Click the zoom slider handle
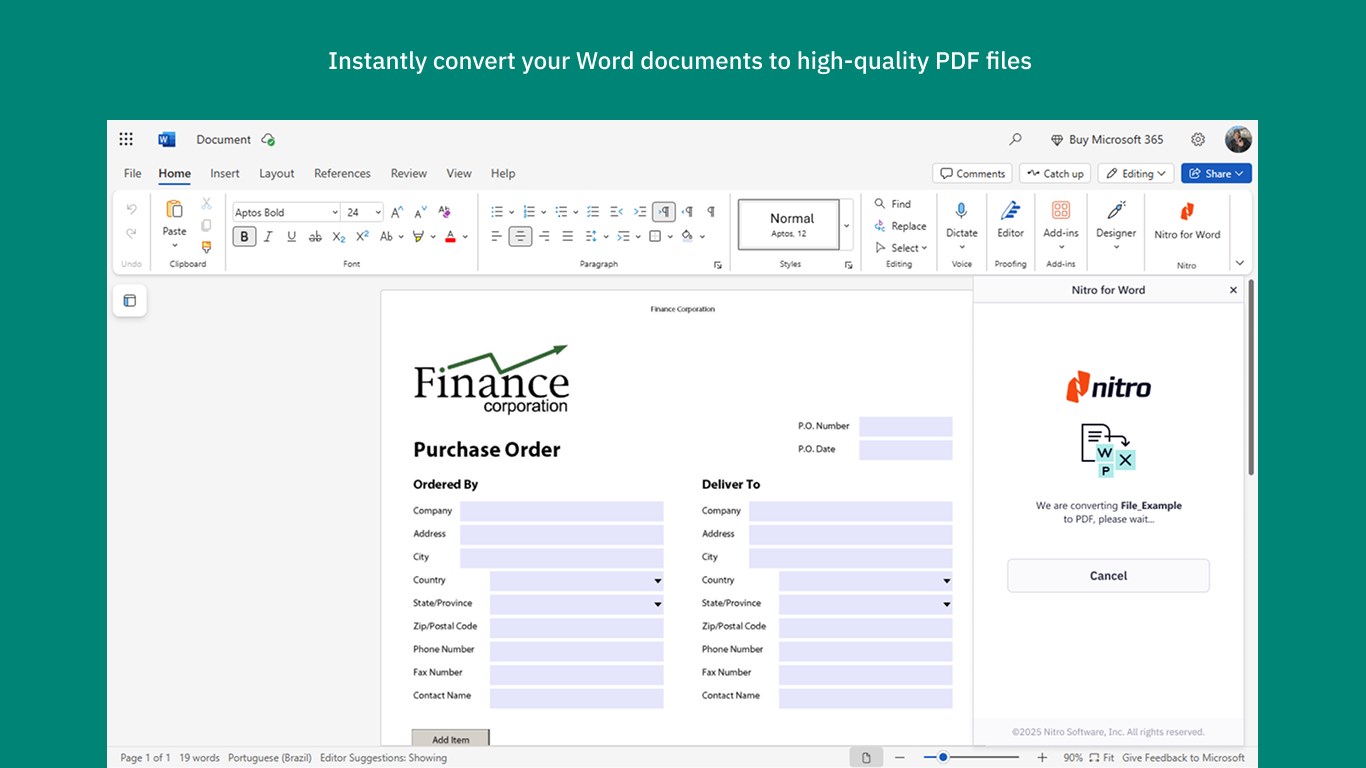1366x768 pixels. pyautogui.click(x=943, y=758)
